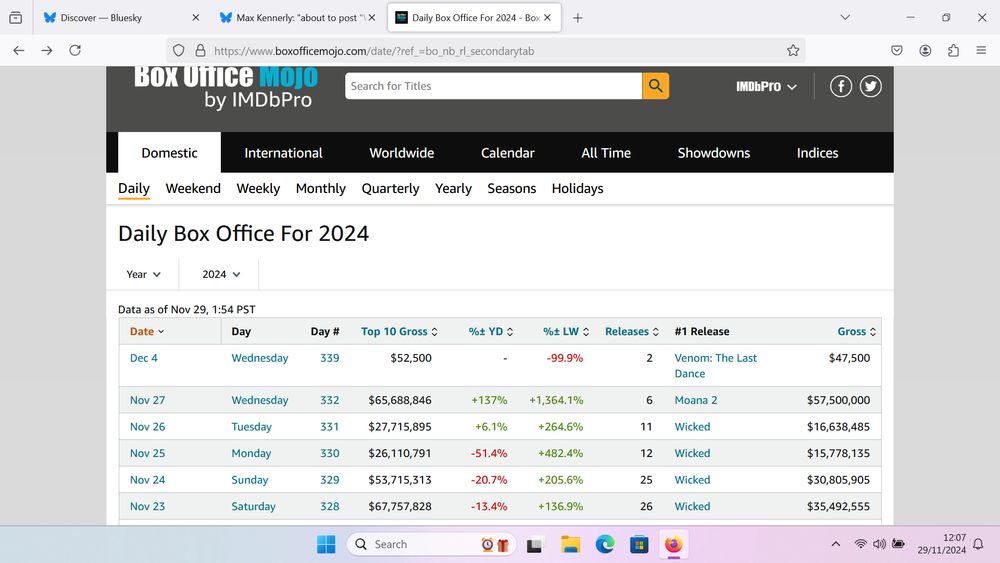This screenshot has width=1000, height=563.
Task: Open Wi-Fi network settings in tray
Action: 860,544
